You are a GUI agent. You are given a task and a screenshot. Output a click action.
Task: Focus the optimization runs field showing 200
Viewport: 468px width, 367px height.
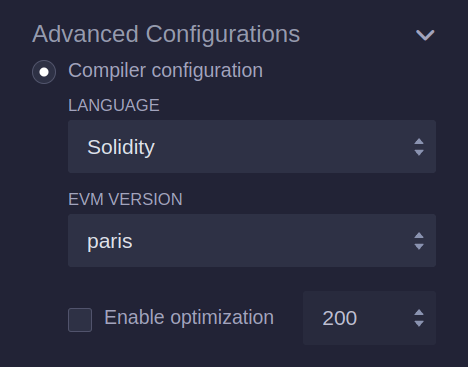(369, 318)
